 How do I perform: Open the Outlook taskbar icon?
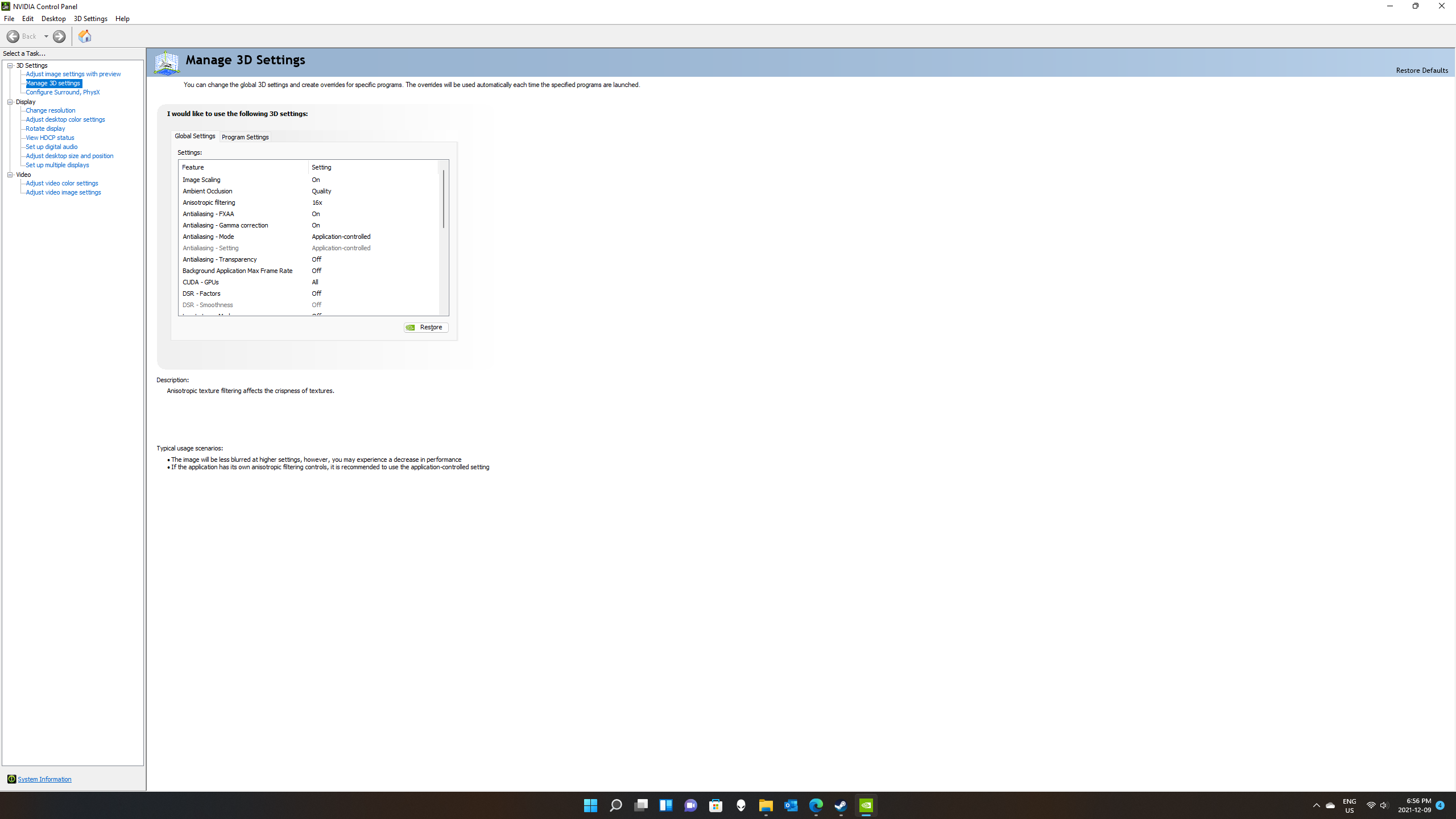[791, 805]
